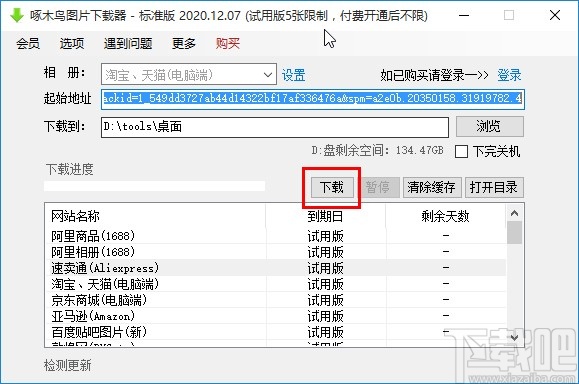
Task: Select the 速卖通(Aliexpress) row
Action: tap(275, 268)
